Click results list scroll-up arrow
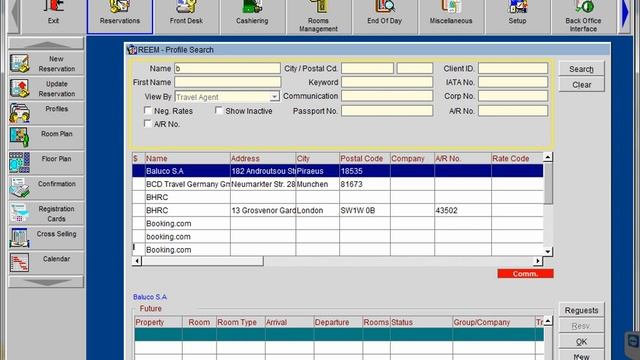 pos(548,157)
